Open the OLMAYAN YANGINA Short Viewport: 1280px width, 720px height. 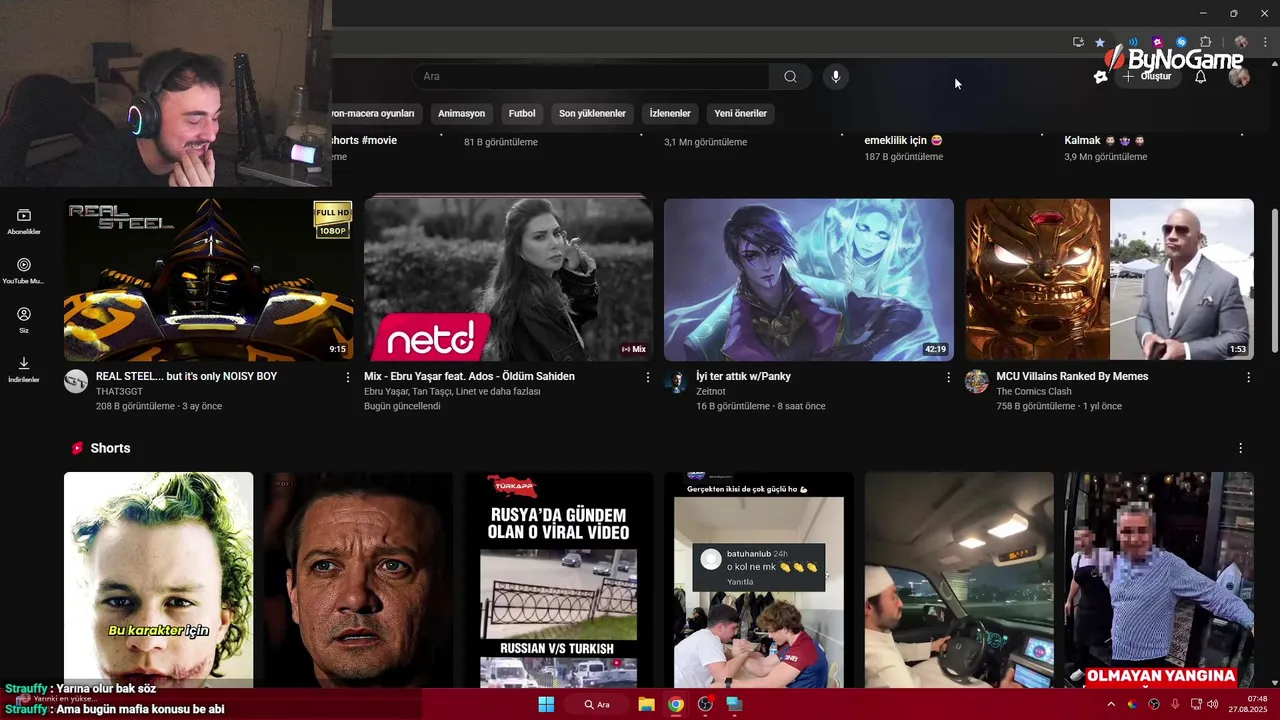[x=1159, y=580]
